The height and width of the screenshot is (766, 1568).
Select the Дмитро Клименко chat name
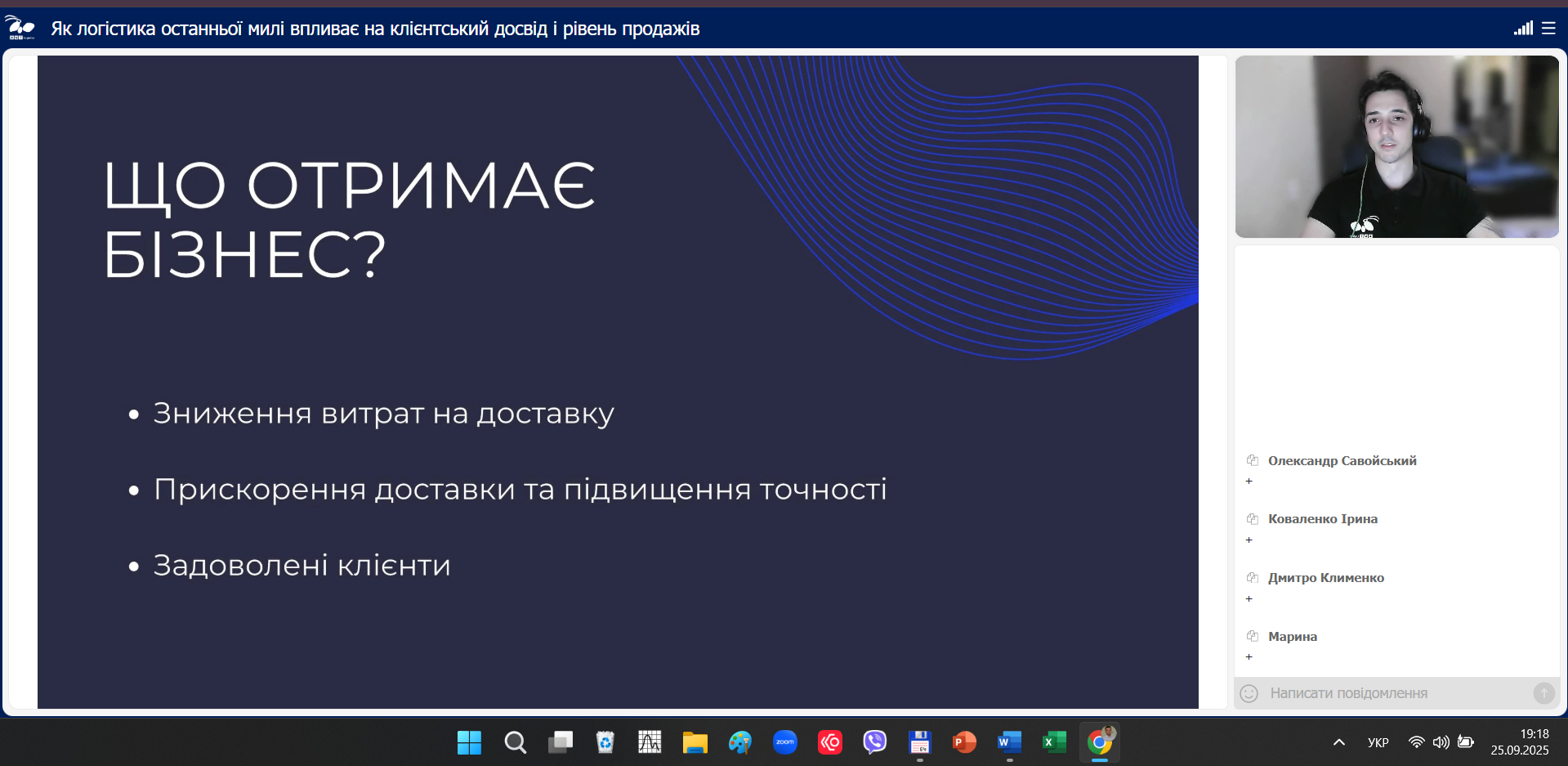click(x=1325, y=578)
